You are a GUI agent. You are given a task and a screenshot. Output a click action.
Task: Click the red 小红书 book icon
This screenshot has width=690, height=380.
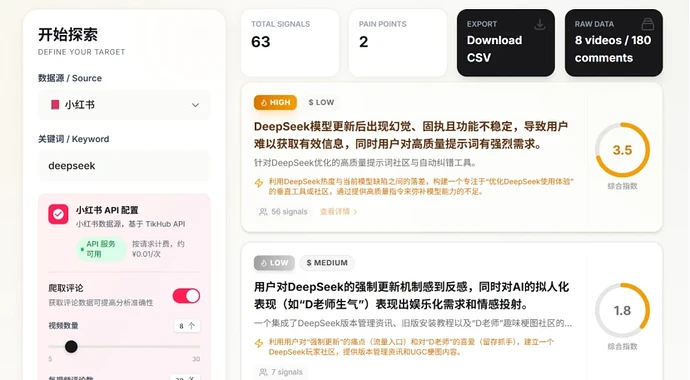pyautogui.click(x=55, y=105)
